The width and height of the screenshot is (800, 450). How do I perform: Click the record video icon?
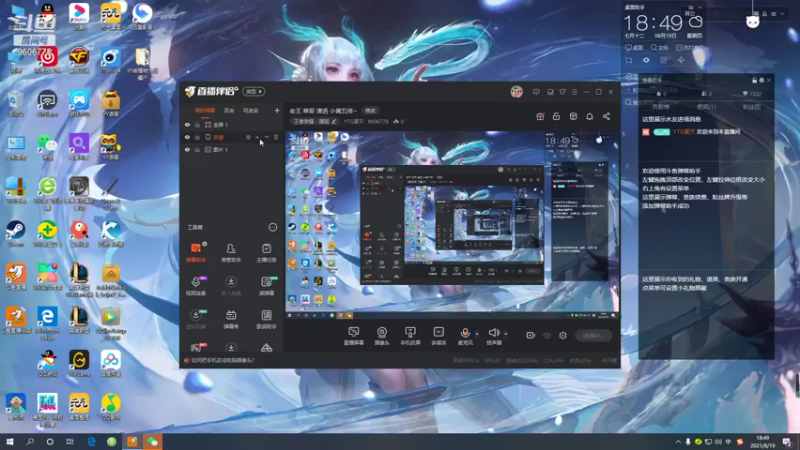[531, 335]
